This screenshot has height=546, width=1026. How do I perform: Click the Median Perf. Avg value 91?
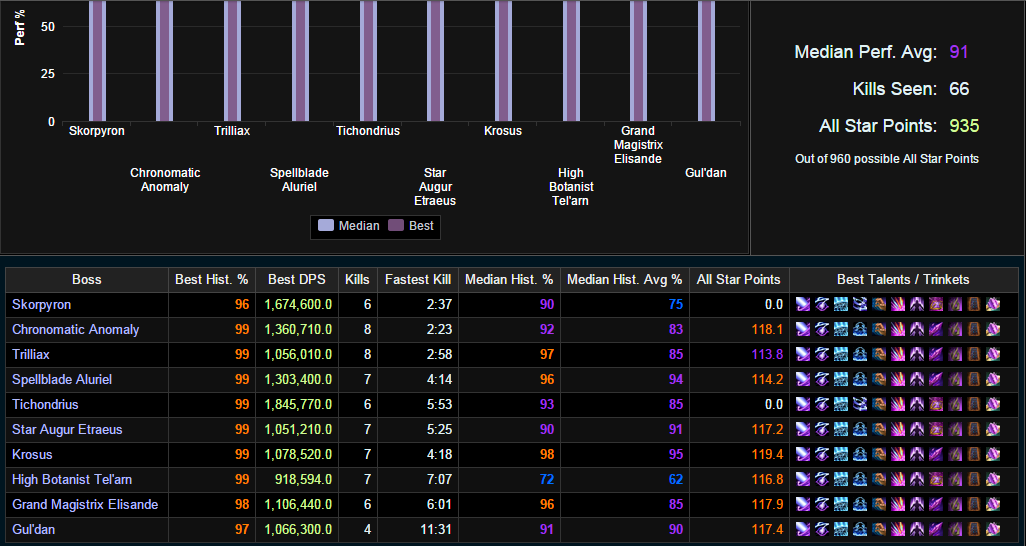coord(959,52)
